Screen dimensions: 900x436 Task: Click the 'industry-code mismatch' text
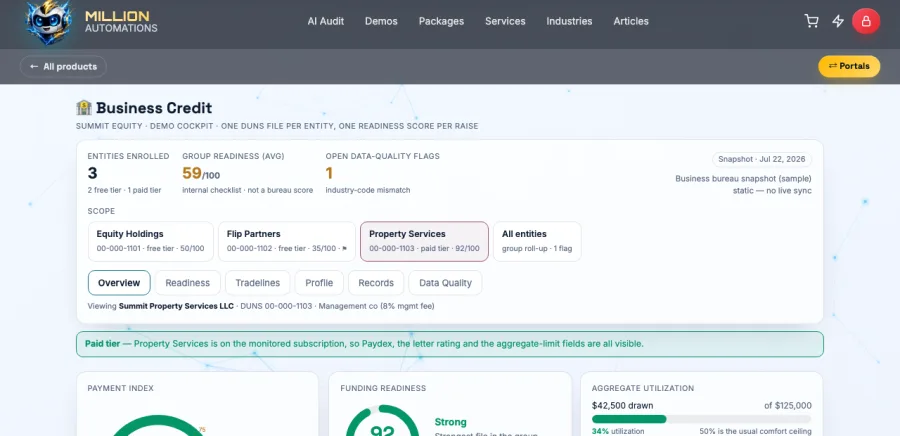[368, 190]
